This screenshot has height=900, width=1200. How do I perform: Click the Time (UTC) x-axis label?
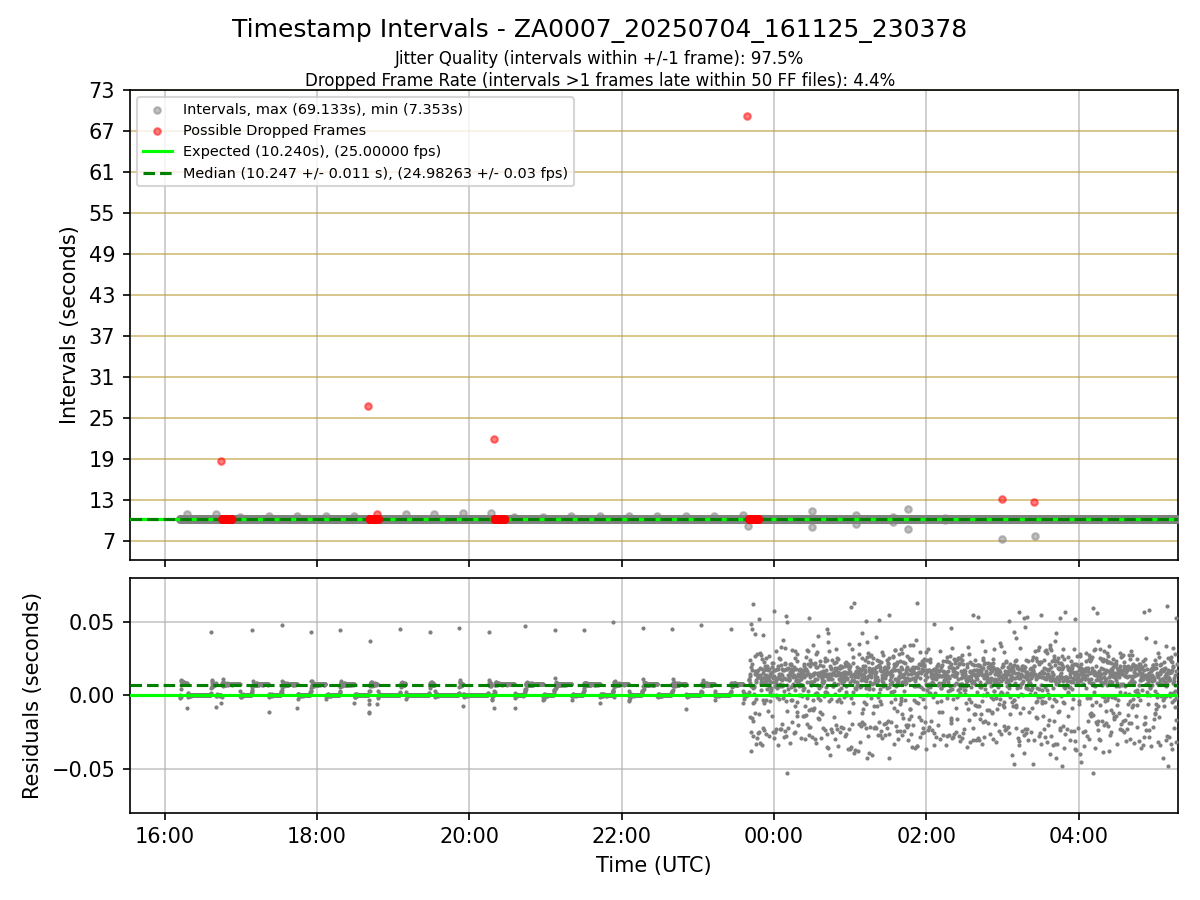point(654,865)
